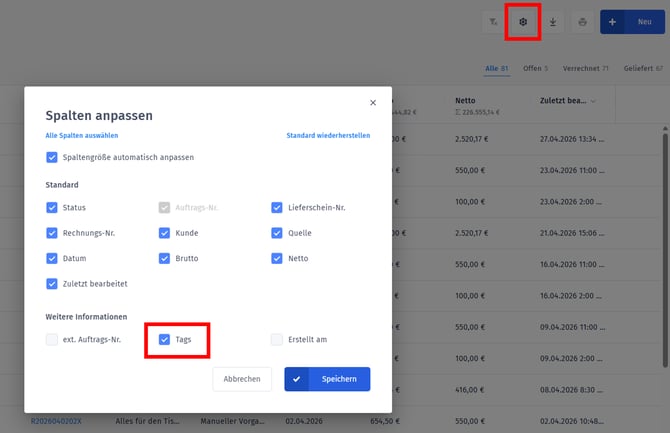The width and height of the screenshot is (670, 433).
Task: Close the Spalten anpassen dialog
Action: pos(373,103)
